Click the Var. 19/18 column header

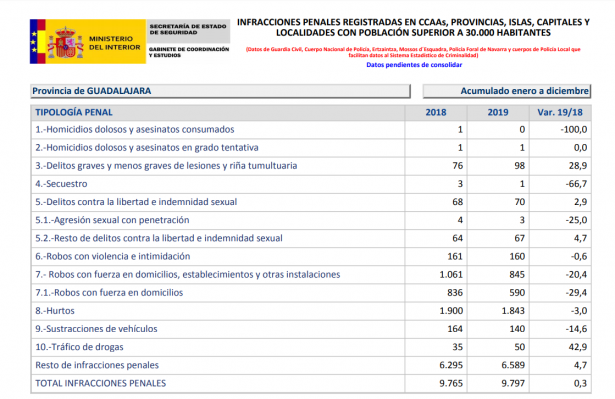[x=560, y=112]
